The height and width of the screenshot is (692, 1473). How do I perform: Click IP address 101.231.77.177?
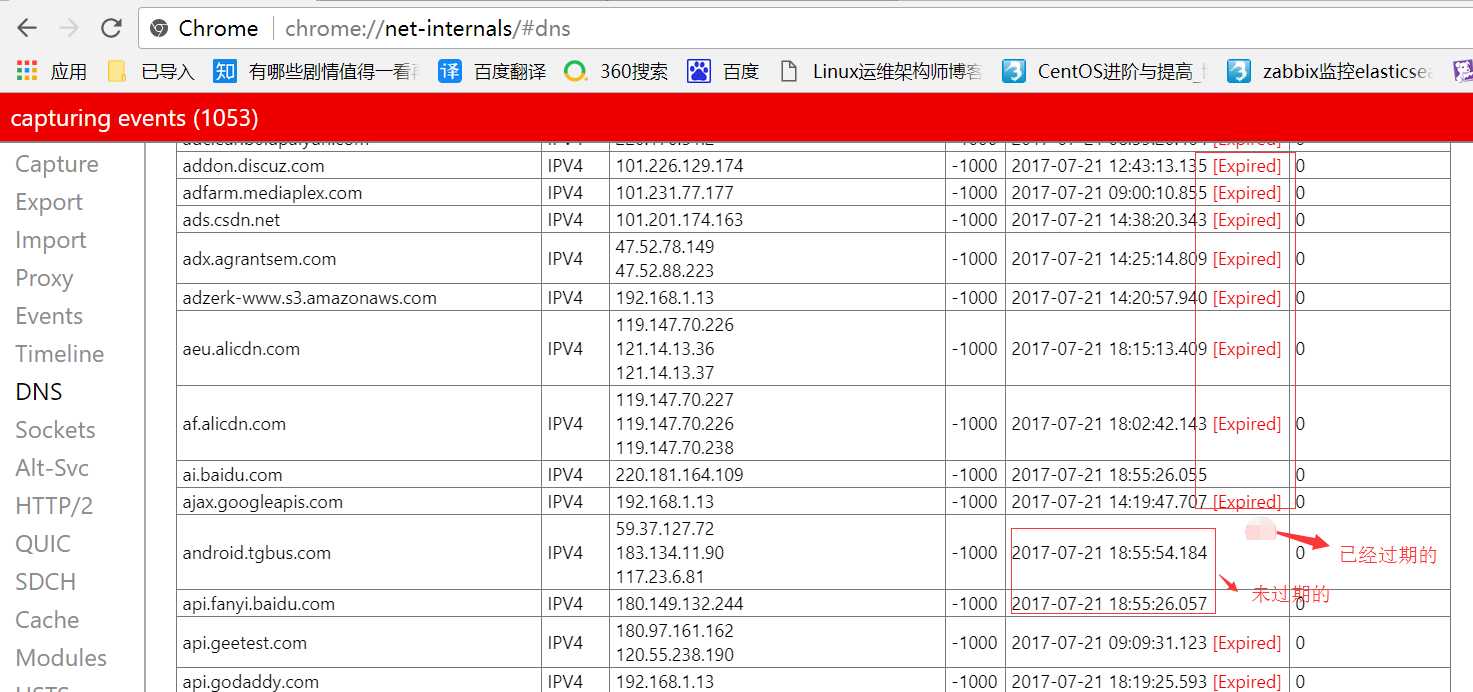click(x=675, y=193)
